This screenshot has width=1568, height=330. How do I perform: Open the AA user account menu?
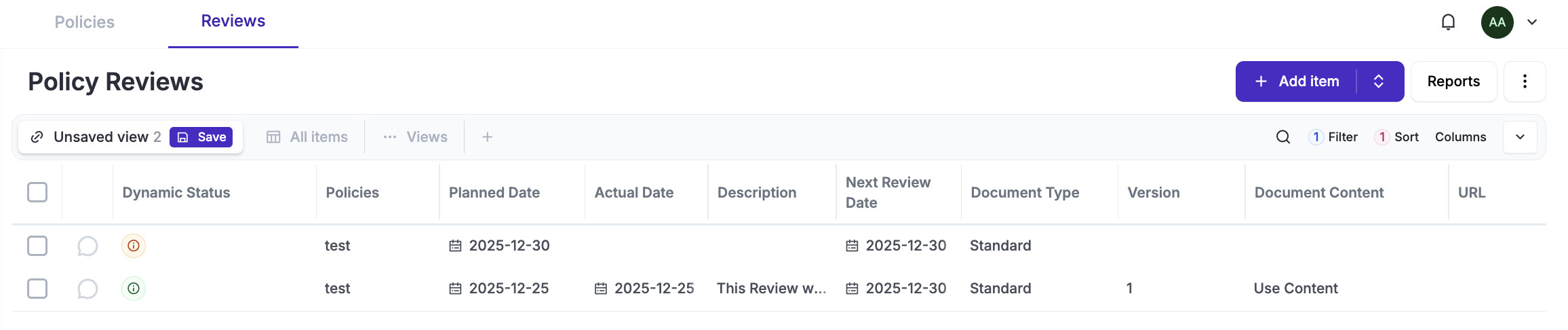[x=1497, y=22]
